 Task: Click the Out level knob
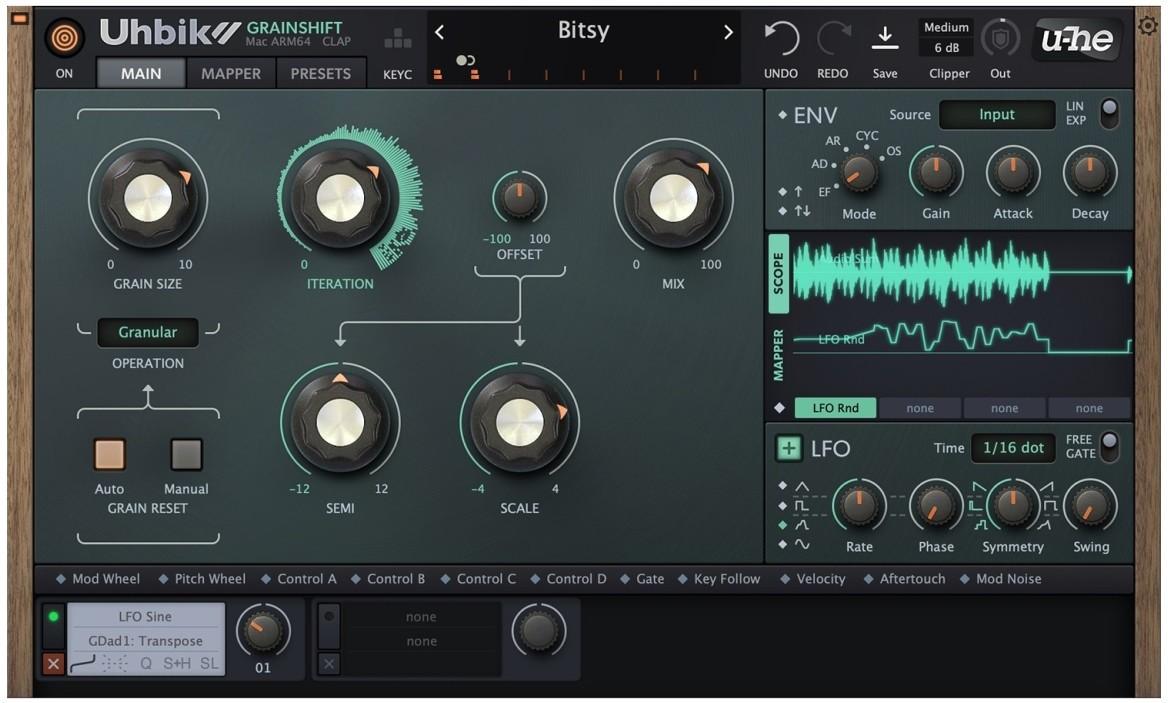pyautogui.click(x=1000, y=39)
